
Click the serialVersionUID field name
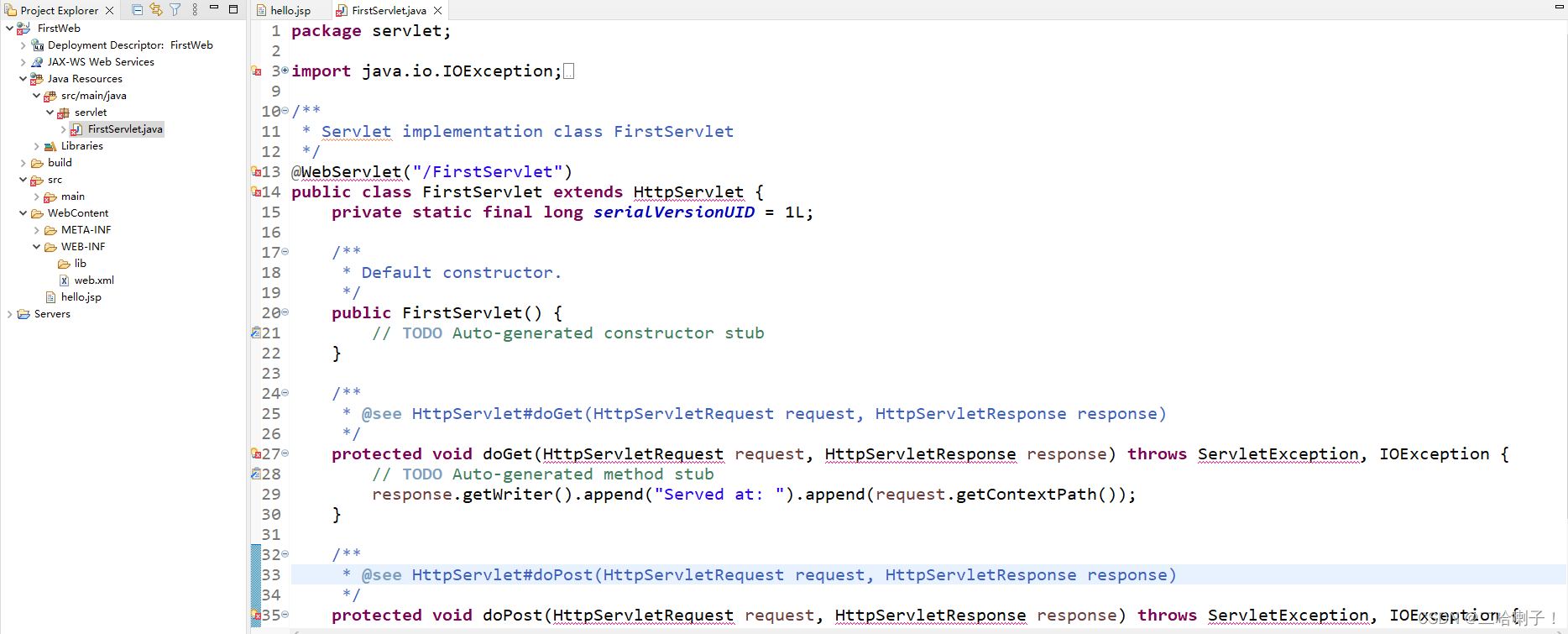(x=674, y=212)
